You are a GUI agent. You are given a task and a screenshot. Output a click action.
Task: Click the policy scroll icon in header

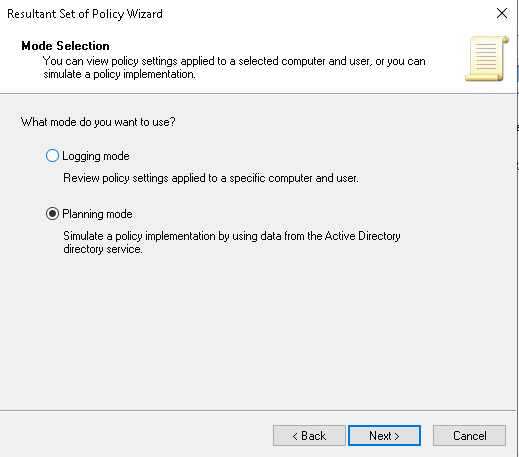(487, 58)
